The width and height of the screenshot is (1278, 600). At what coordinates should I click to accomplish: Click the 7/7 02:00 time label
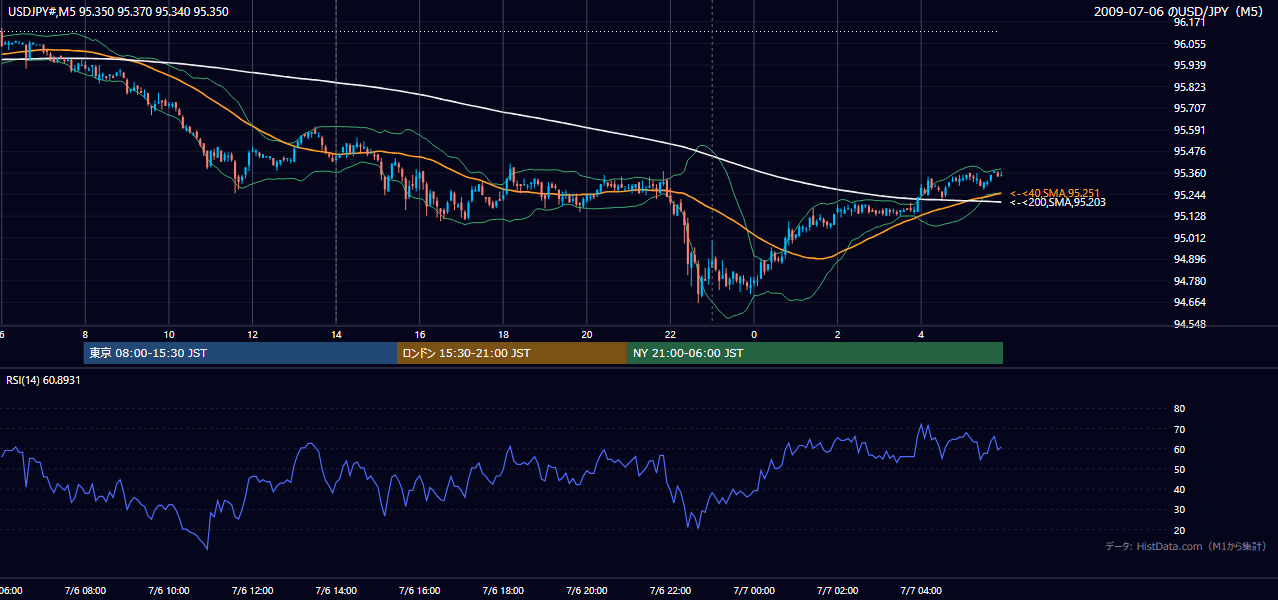(838, 591)
